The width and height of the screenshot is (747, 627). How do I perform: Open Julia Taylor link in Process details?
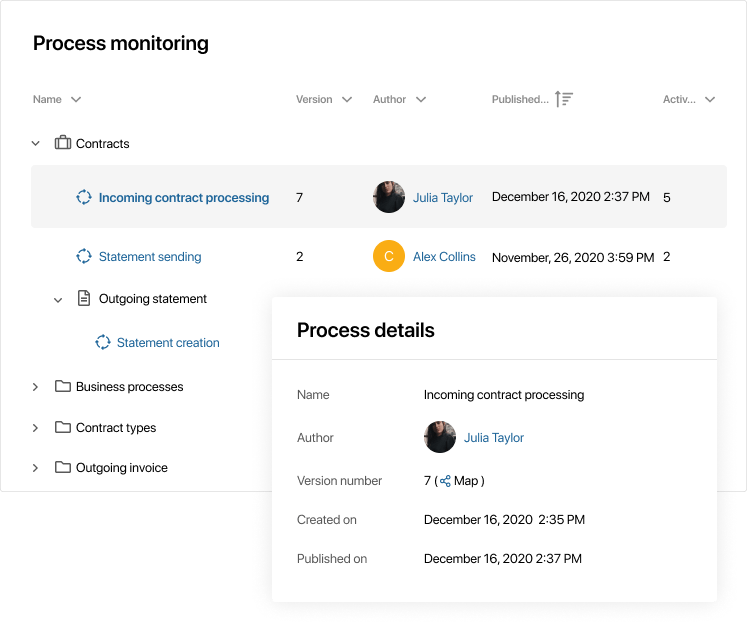pos(494,437)
